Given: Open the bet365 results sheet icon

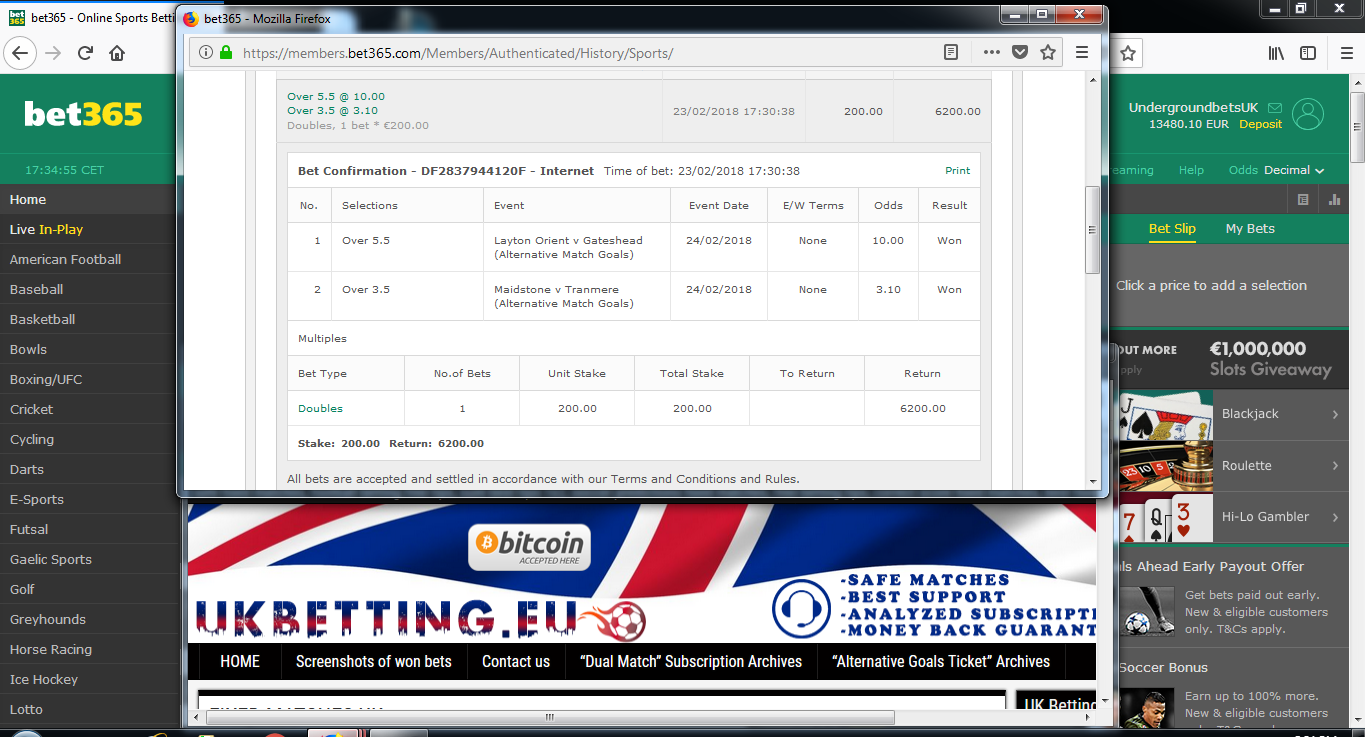Looking at the screenshot, I should [1302, 199].
